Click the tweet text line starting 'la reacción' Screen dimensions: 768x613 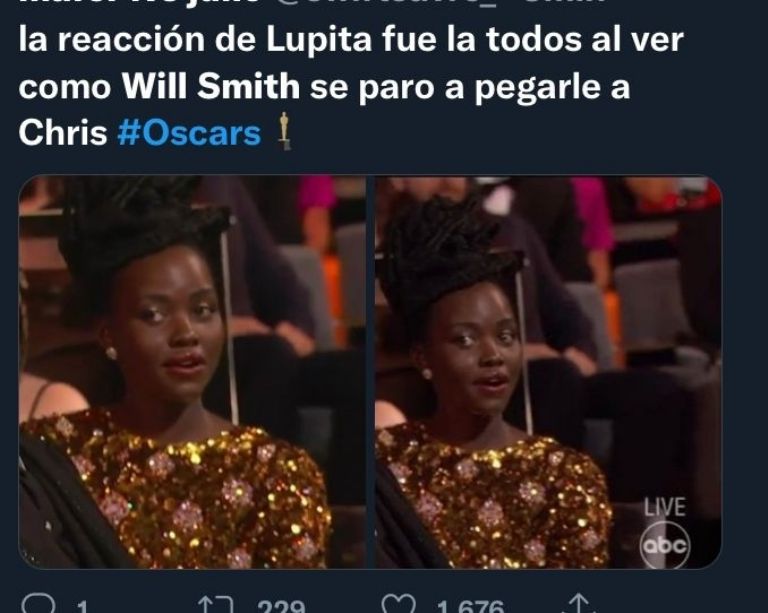tap(351, 40)
